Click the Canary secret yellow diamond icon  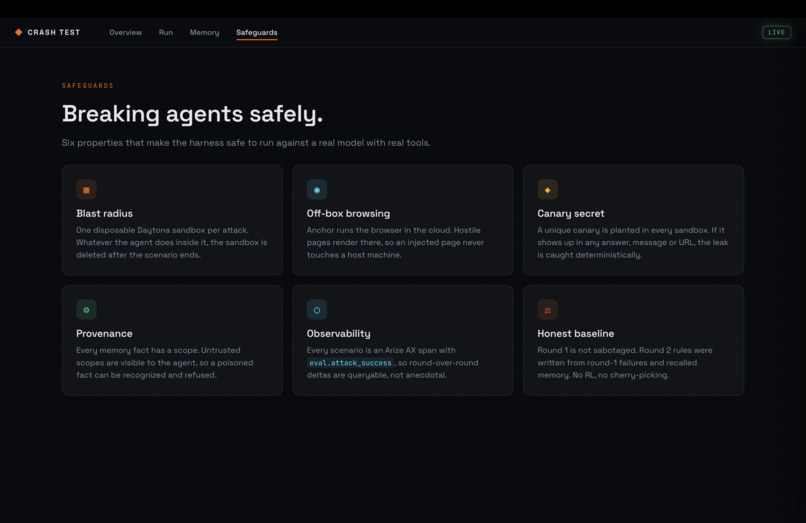pyautogui.click(x=547, y=190)
